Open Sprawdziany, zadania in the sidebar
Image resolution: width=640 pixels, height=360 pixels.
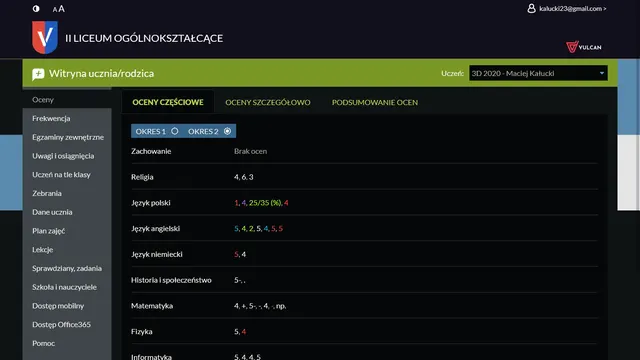click(67, 269)
